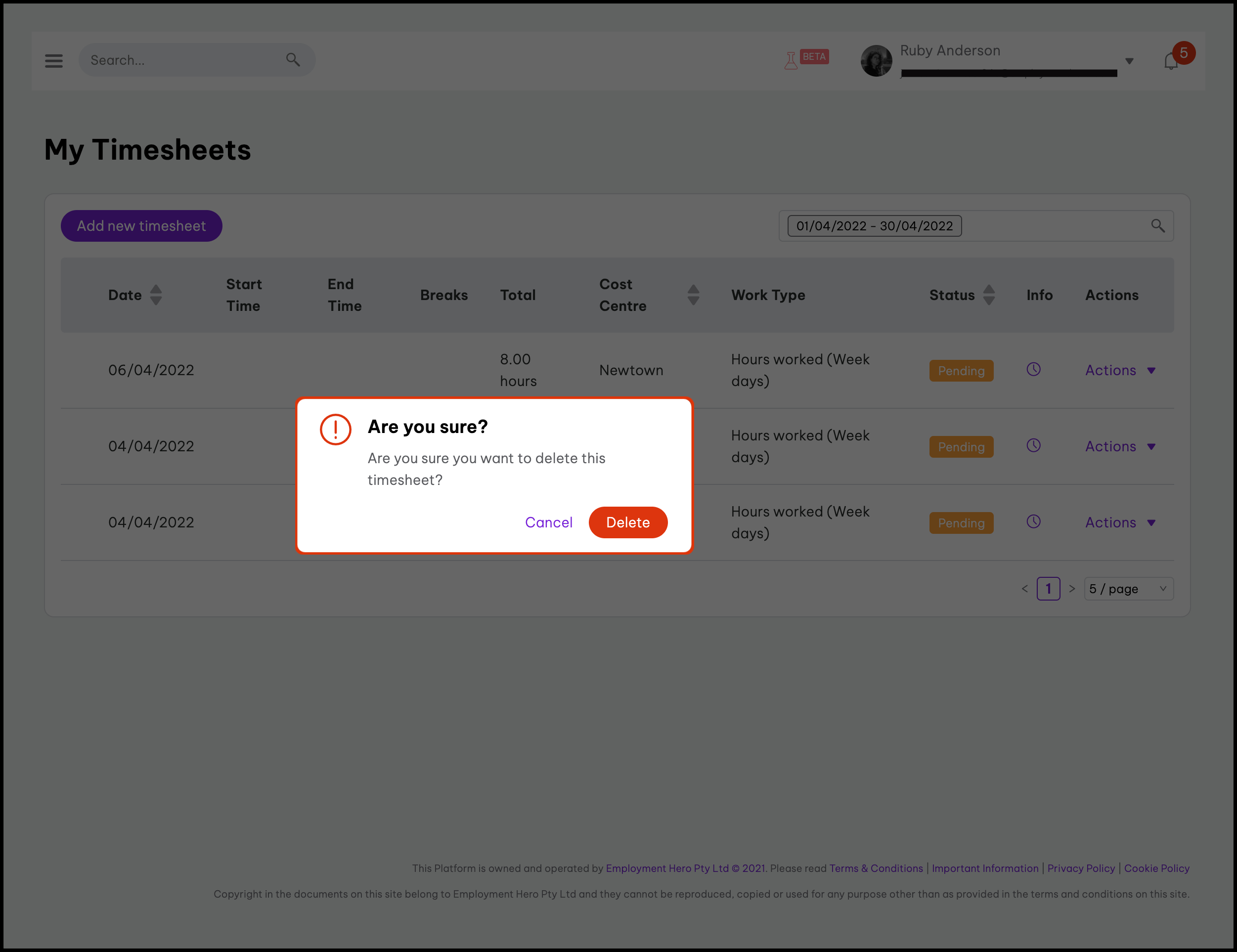1237x952 pixels.
Task: Select page 1 in pagination
Action: [x=1048, y=589]
